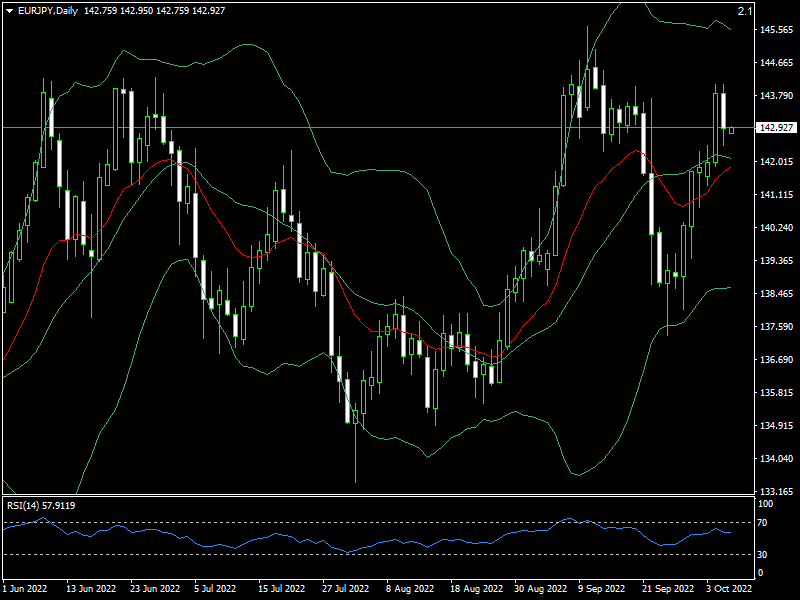Image resolution: width=800 pixels, height=600 pixels.
Task: Select the RSI 100 scale label
Action: point(766,504)
